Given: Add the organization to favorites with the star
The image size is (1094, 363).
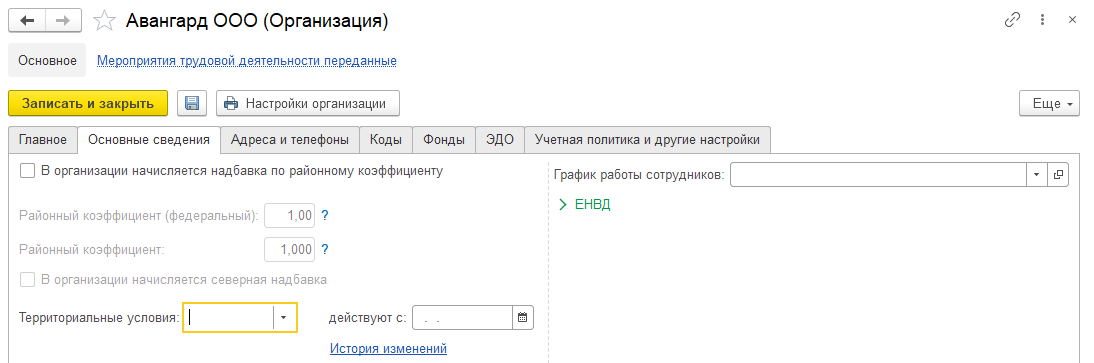Looking at the screenshot, I should [x=104, y=21].
